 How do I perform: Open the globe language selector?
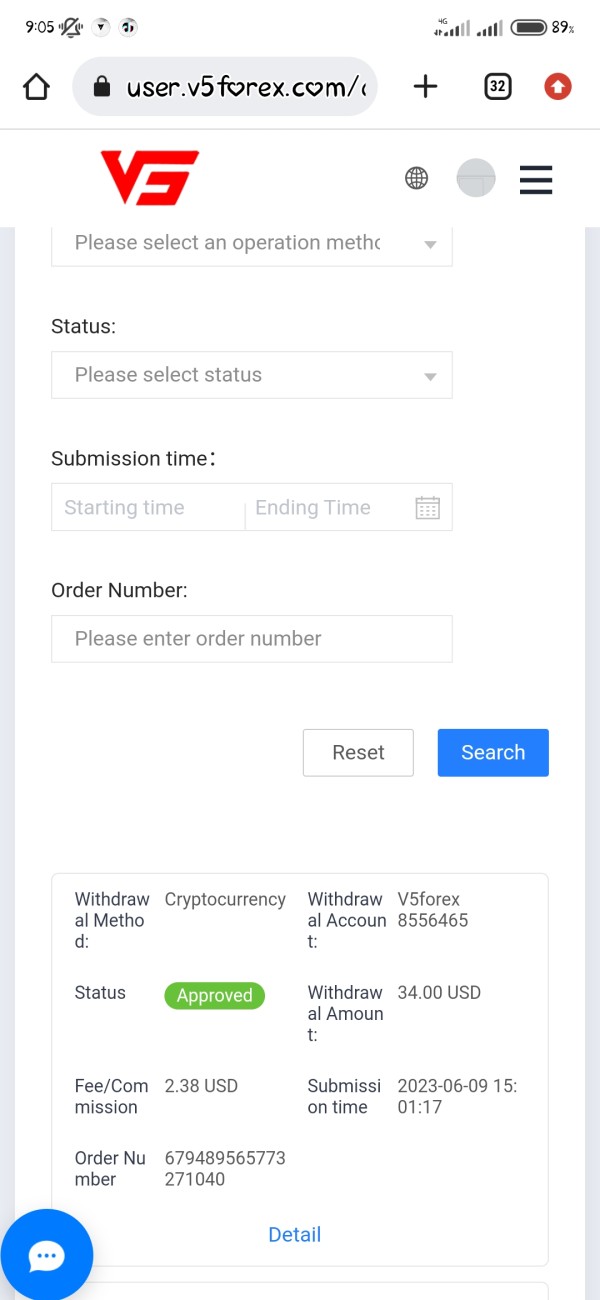click(x=416, y=178)
